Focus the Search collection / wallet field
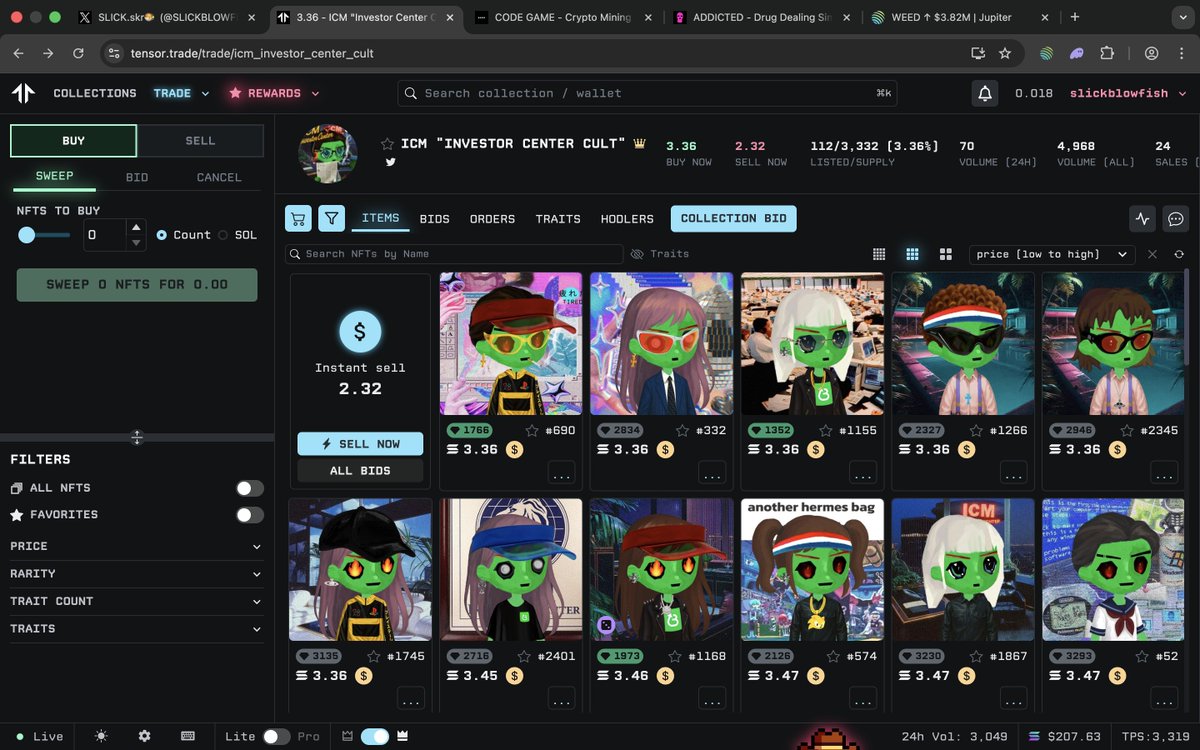 [x=648, y=93]
